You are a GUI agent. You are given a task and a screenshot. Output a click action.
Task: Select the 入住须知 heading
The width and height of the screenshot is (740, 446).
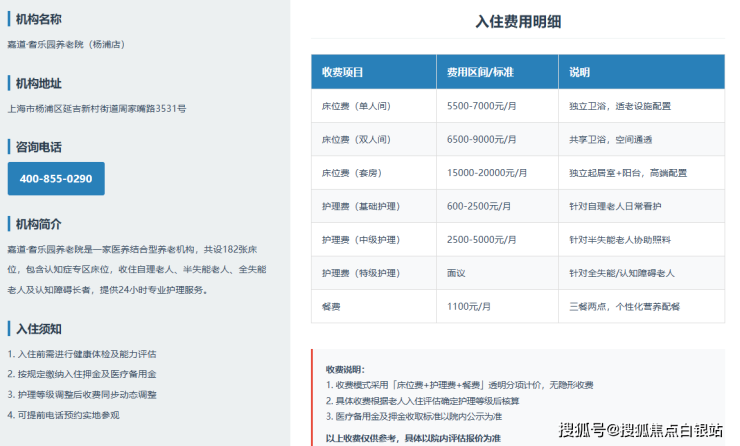coord(39,329)
